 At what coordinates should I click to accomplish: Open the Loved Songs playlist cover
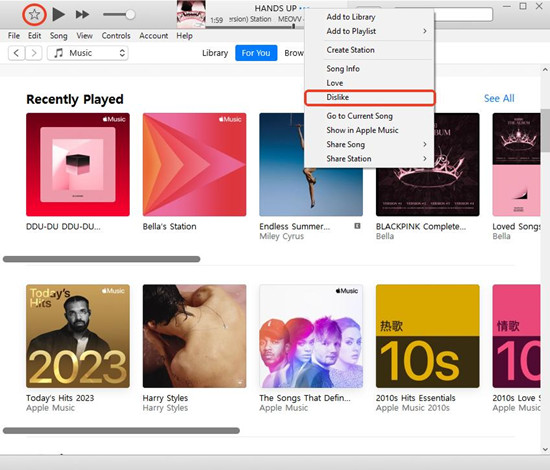click(x=516, y=164)
